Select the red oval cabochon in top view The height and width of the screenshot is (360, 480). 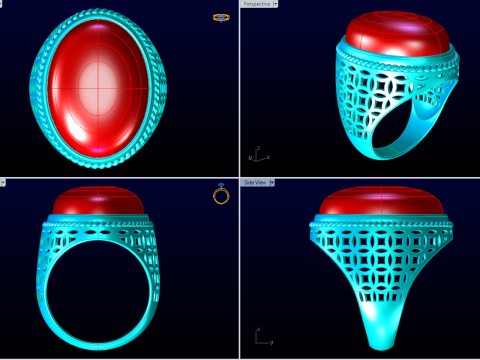[x=98, y=87]
